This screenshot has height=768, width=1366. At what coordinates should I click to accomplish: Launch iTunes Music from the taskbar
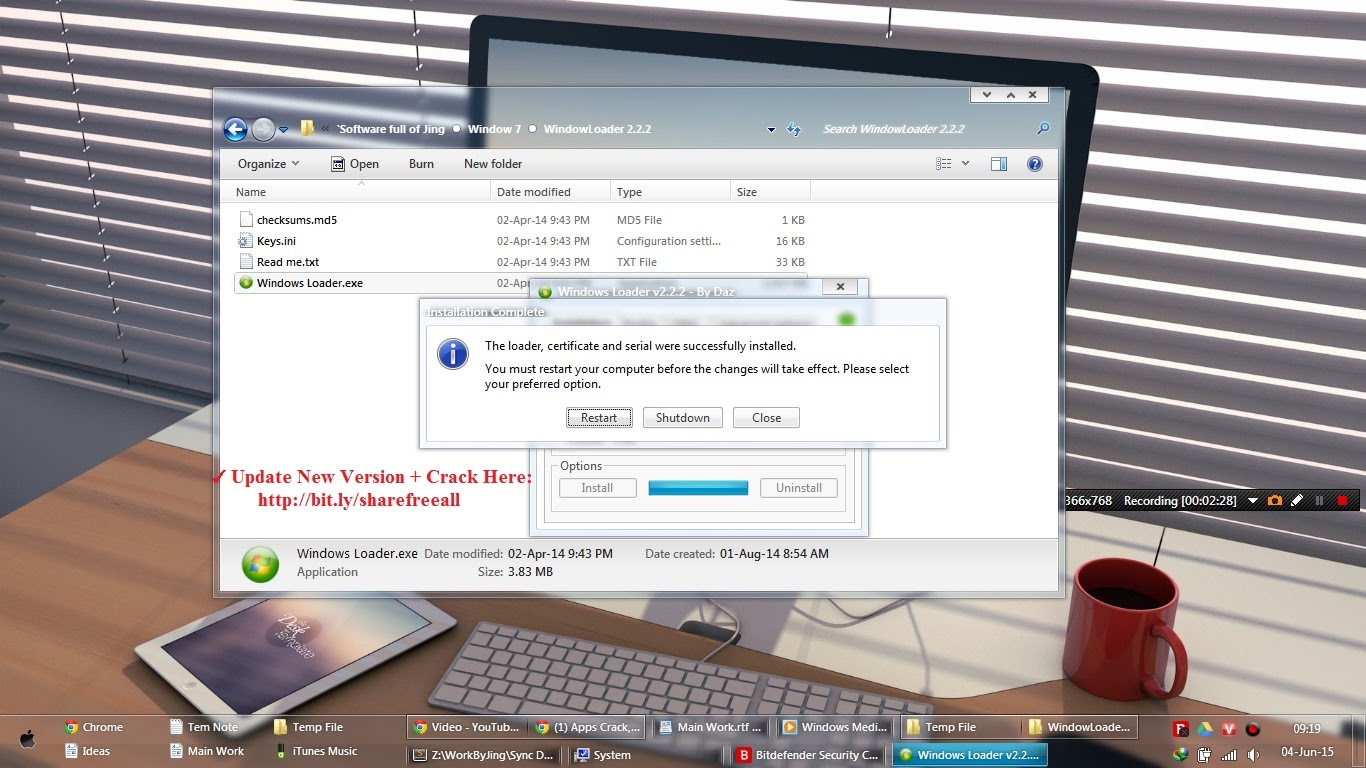(x=316, y=751)
